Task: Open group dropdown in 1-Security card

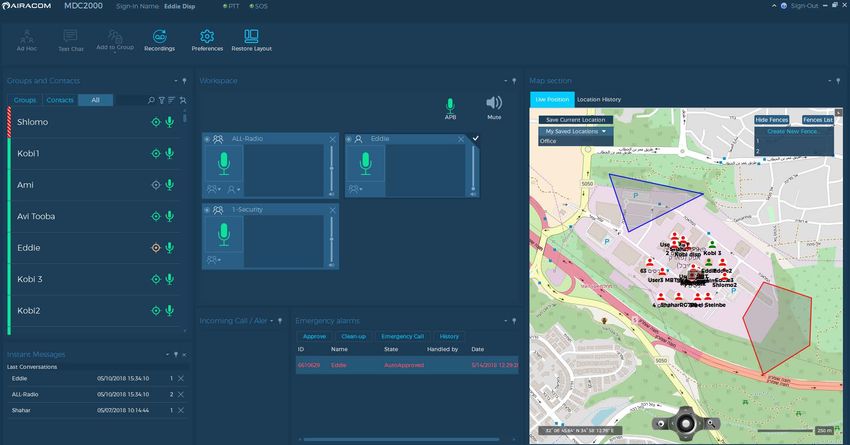Action: 214,260
